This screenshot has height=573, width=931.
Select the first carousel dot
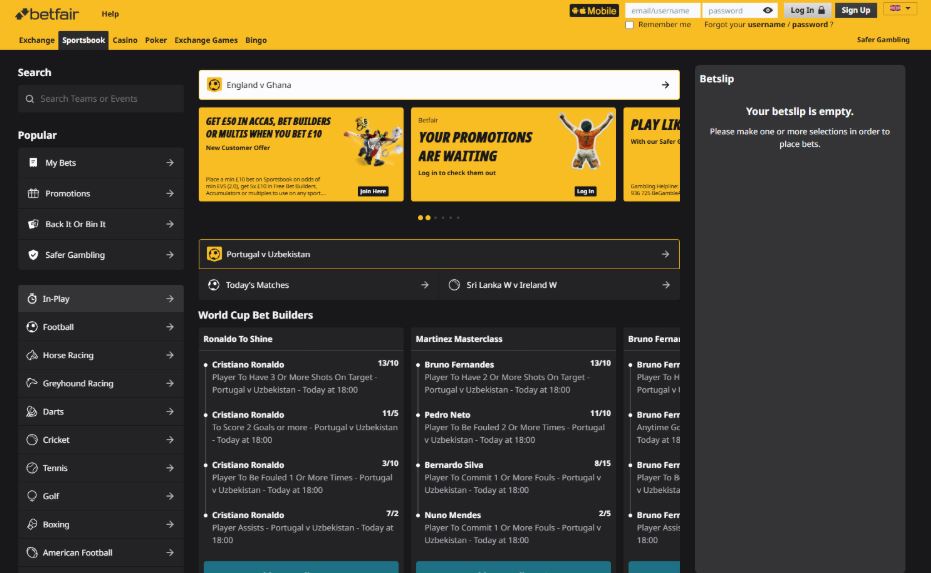pos(420,218)
